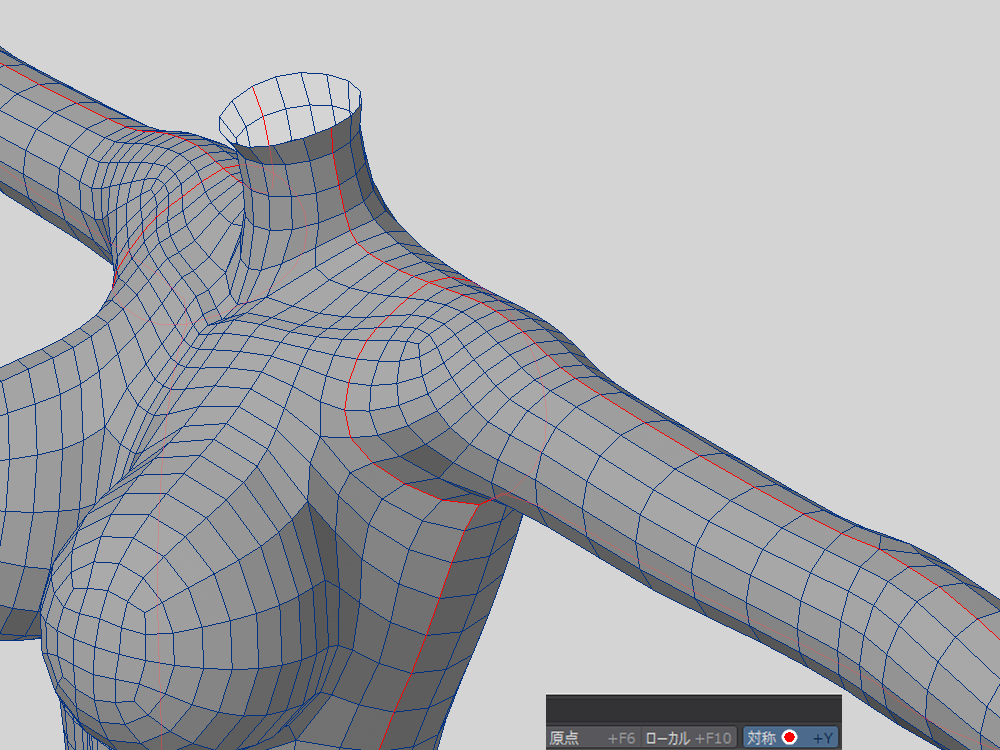Click the +Y axis label on 対称
The image size is (1000, 750).
pos(823,738)
